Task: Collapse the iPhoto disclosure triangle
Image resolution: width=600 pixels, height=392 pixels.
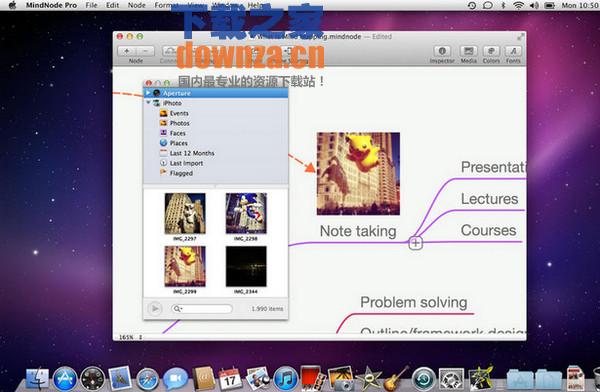Action: coord(148,103)
